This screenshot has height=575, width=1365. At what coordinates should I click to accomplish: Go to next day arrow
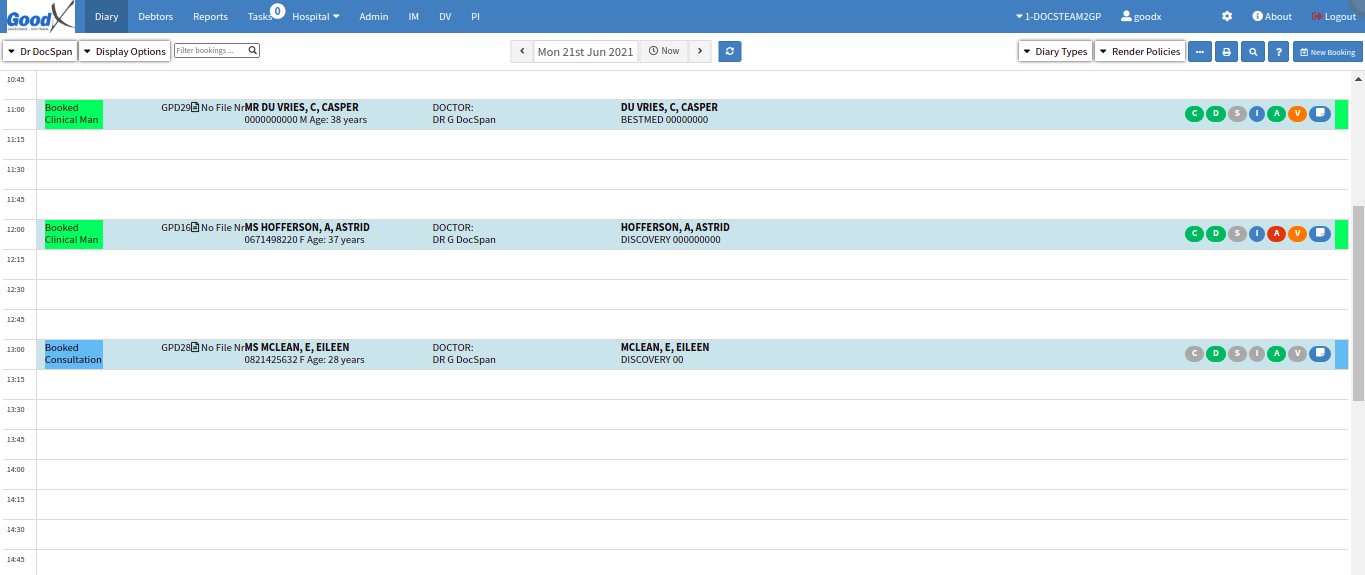700,51
